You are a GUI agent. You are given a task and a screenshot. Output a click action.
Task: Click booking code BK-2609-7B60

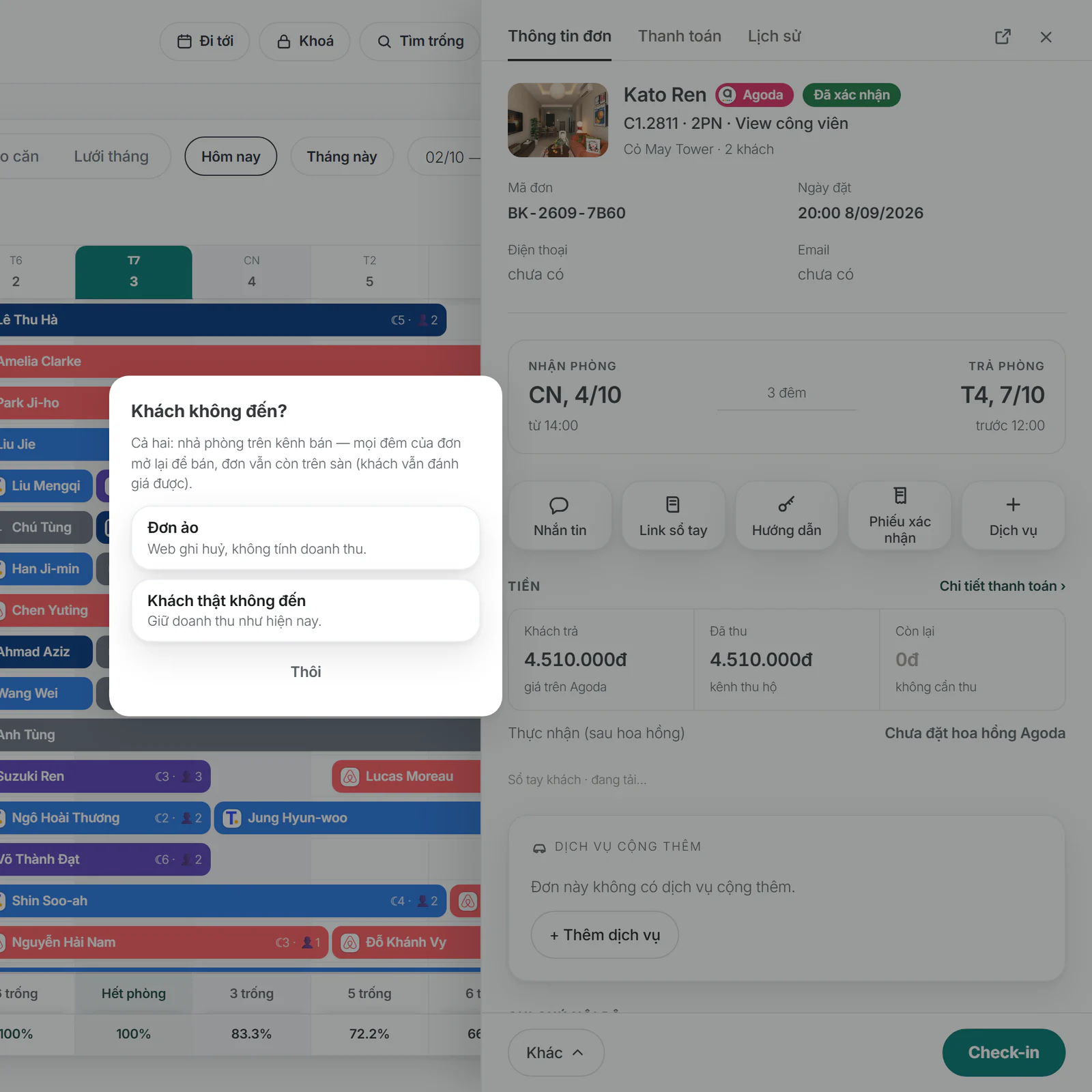566,213
